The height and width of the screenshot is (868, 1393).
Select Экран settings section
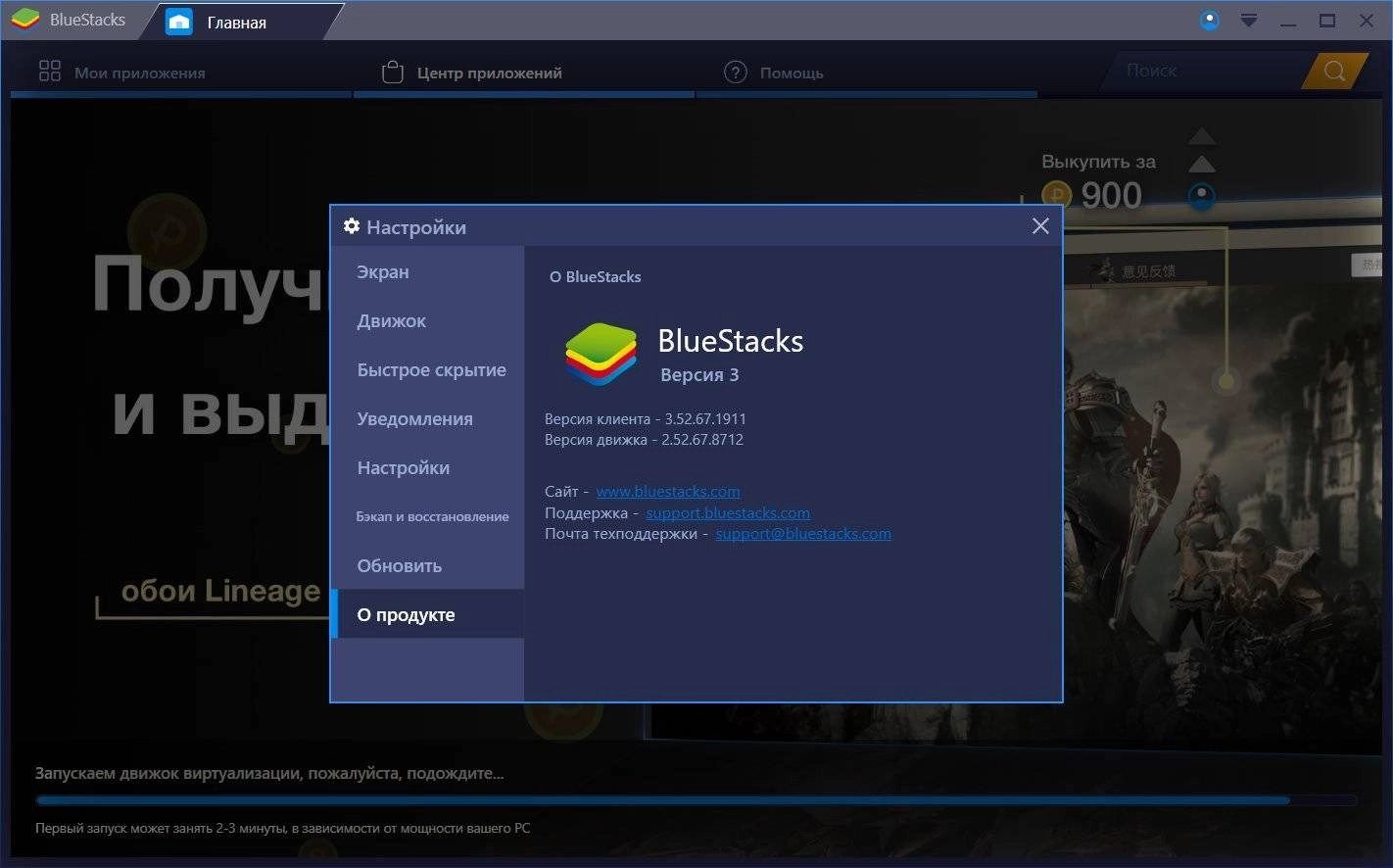pyautogui.click(x=427, y=271)
